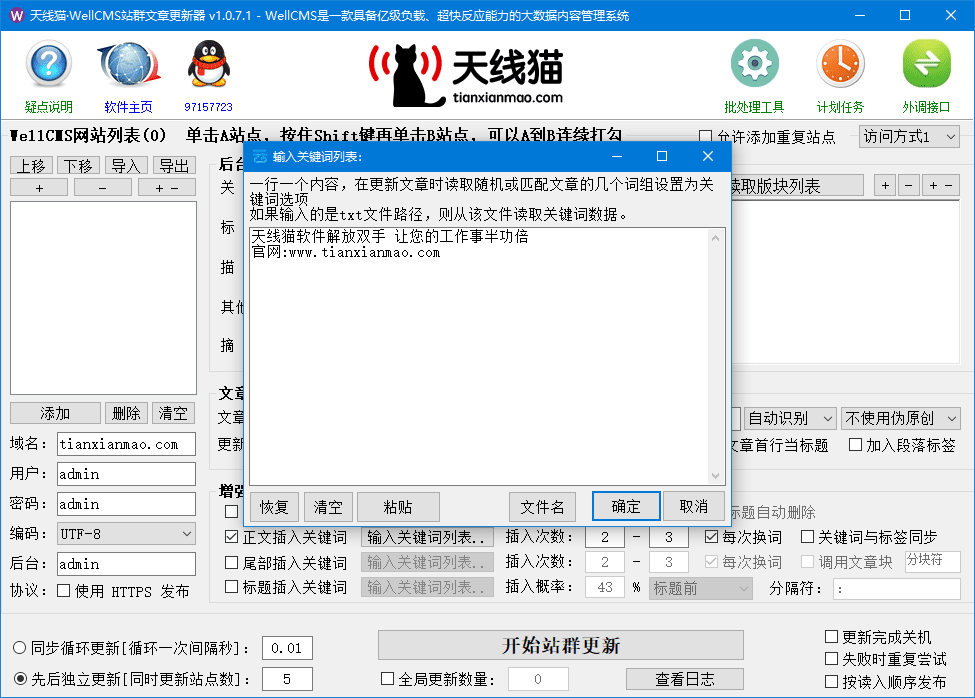Click 粘贴 button in keyword dialog
Image resolution: width=975 pixels, height=698 pixels.
click(398, 507)
